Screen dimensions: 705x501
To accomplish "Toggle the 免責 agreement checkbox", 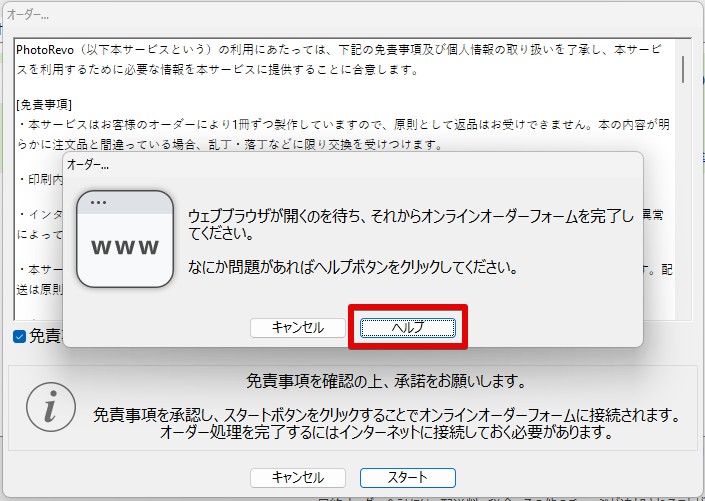I will coord(20,336).
